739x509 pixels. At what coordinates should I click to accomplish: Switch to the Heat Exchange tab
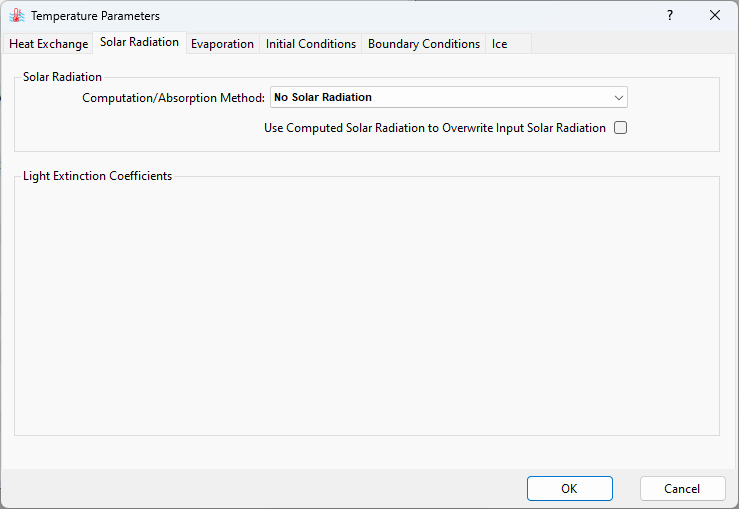(x=48, y=44)
